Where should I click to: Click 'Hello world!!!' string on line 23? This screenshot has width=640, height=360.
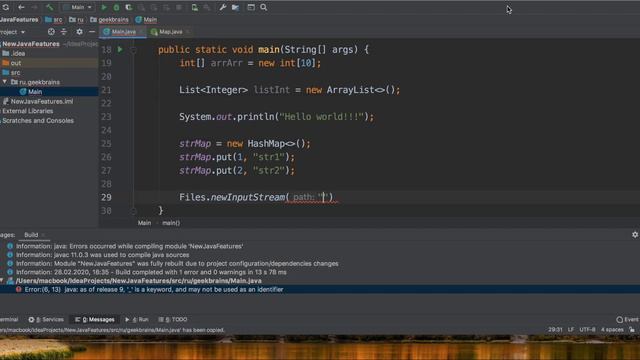pyautogui.click(x=321, y=117)
